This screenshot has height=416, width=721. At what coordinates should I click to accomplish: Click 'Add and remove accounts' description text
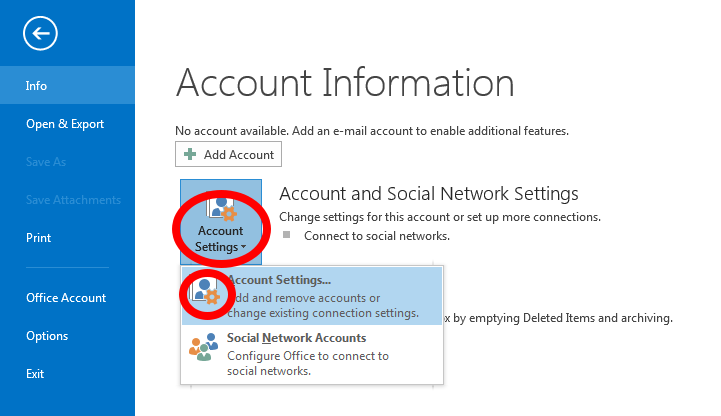click(x=323, y=306)
